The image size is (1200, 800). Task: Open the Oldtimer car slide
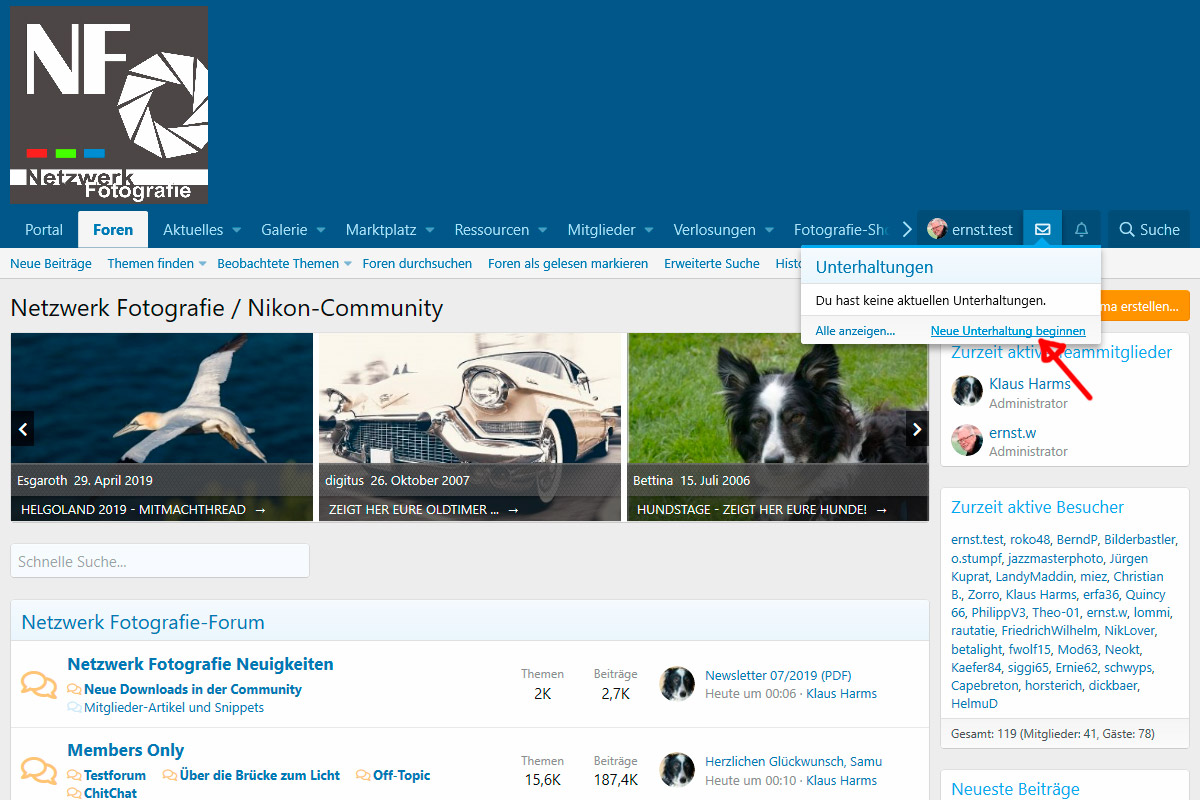(470, 427)
